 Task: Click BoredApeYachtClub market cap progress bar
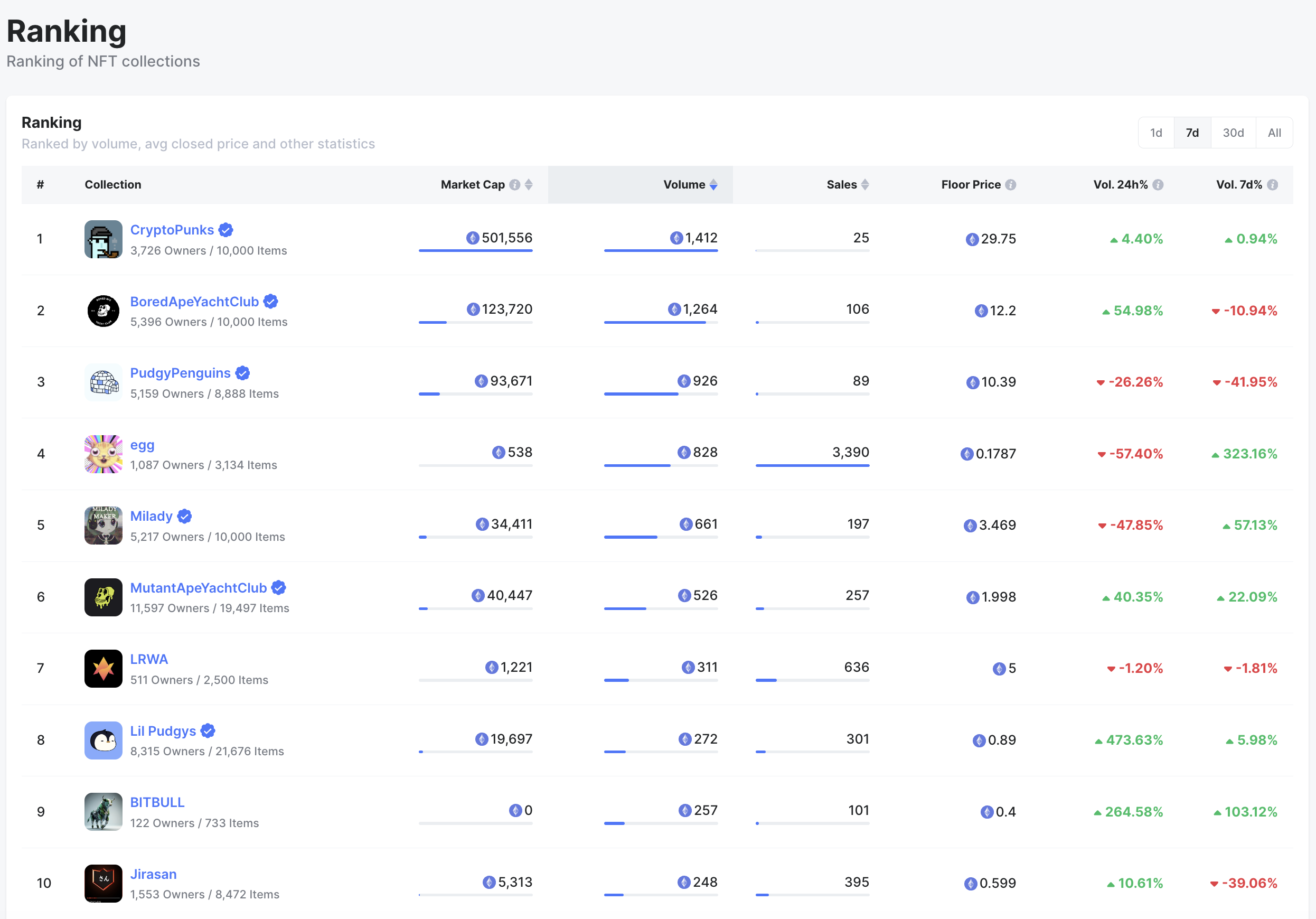tap(476, 322)
